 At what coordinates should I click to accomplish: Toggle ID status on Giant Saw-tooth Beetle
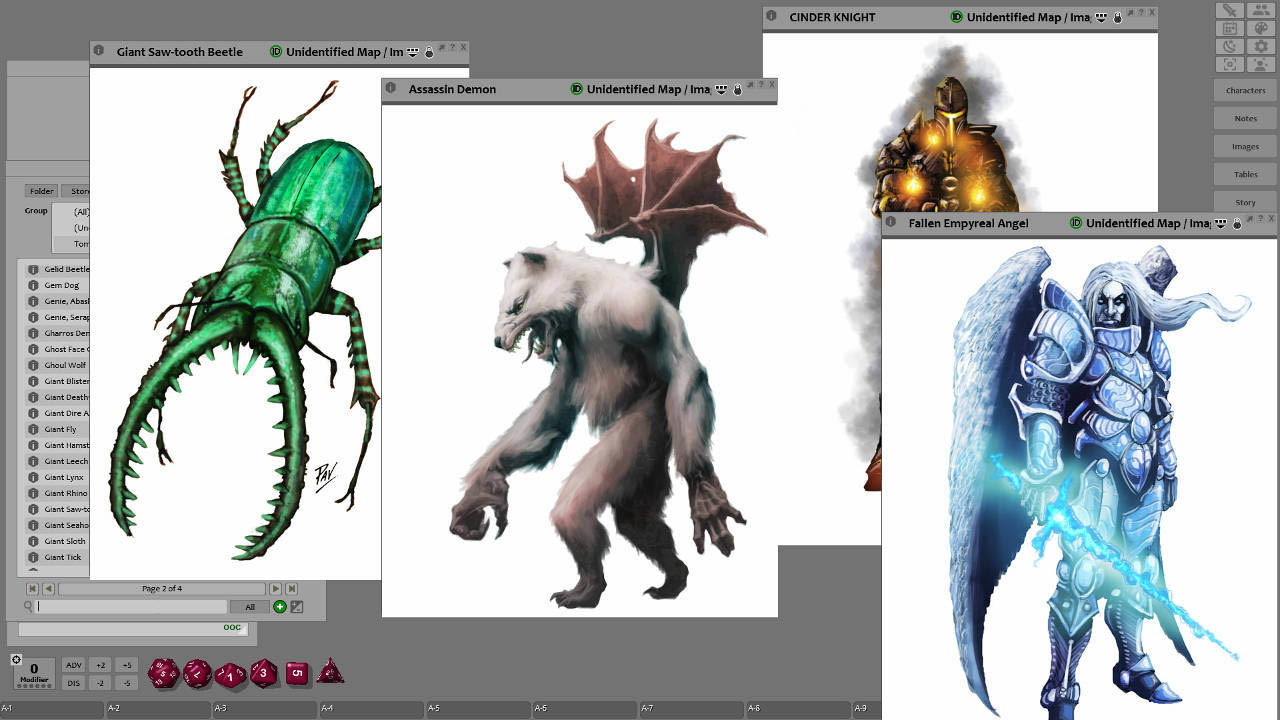click(276, 52)
